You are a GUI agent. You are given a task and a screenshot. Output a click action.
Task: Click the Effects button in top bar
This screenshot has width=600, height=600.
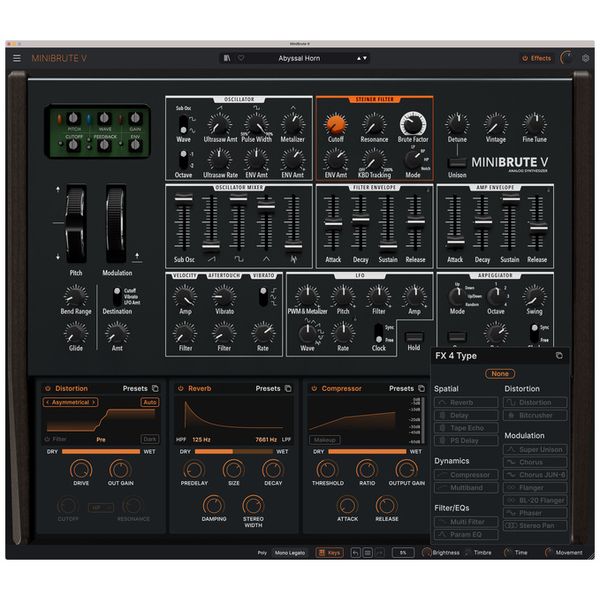point(536,58)
